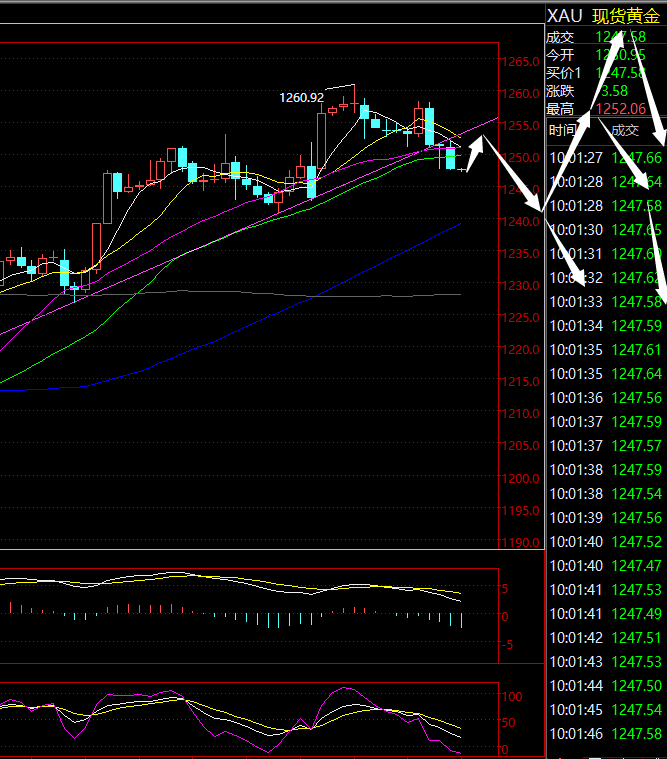667x759 pixels.
Task: Click the 10:01:37 tick priced 1247.57
Action: 606,446
